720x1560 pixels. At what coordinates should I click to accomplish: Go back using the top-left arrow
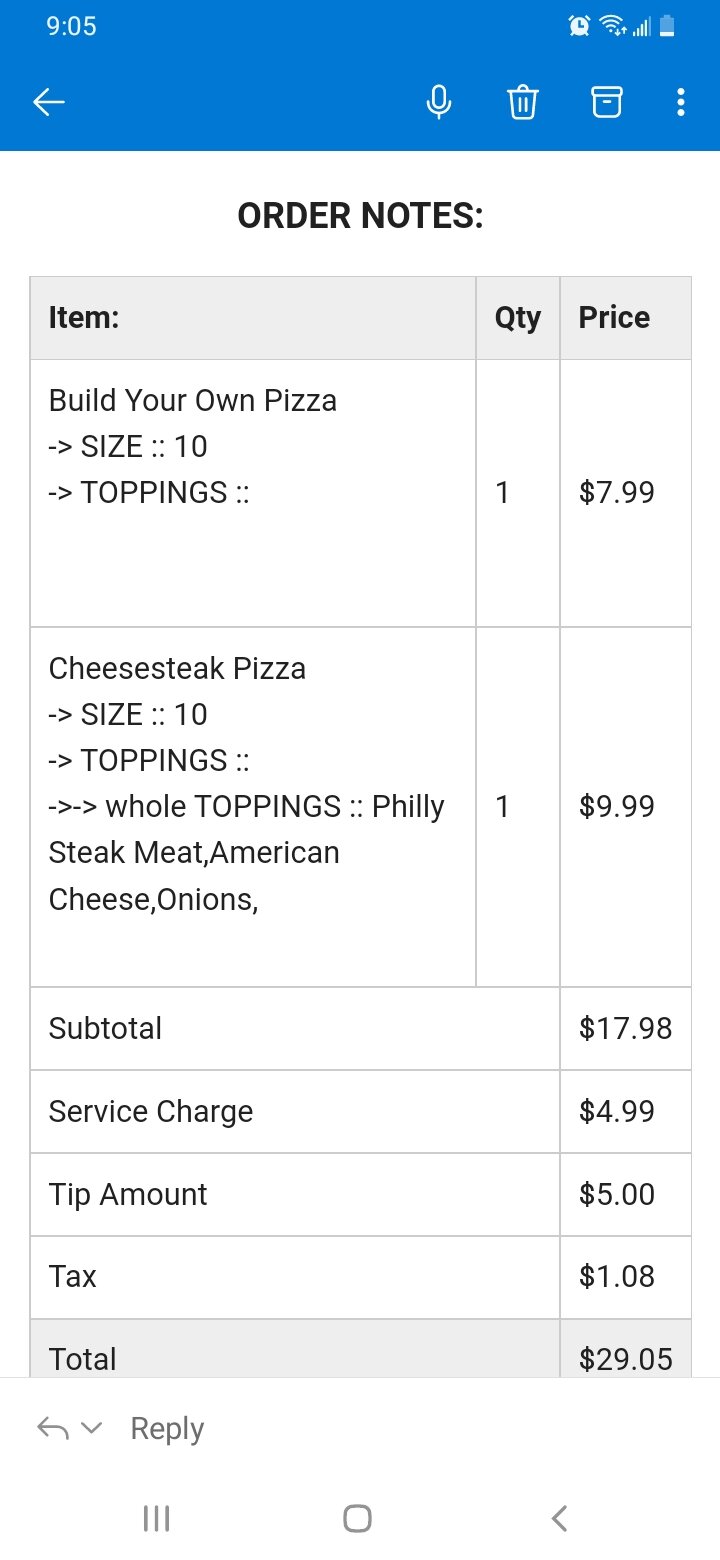point(49,101)
